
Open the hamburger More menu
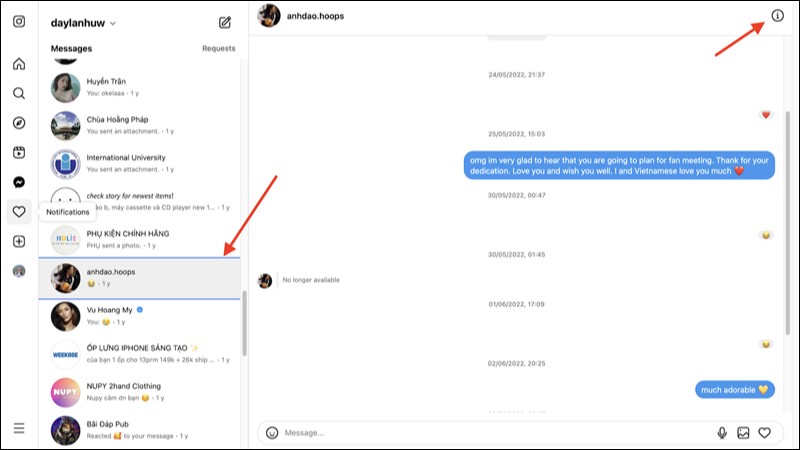tap(19, 428)
